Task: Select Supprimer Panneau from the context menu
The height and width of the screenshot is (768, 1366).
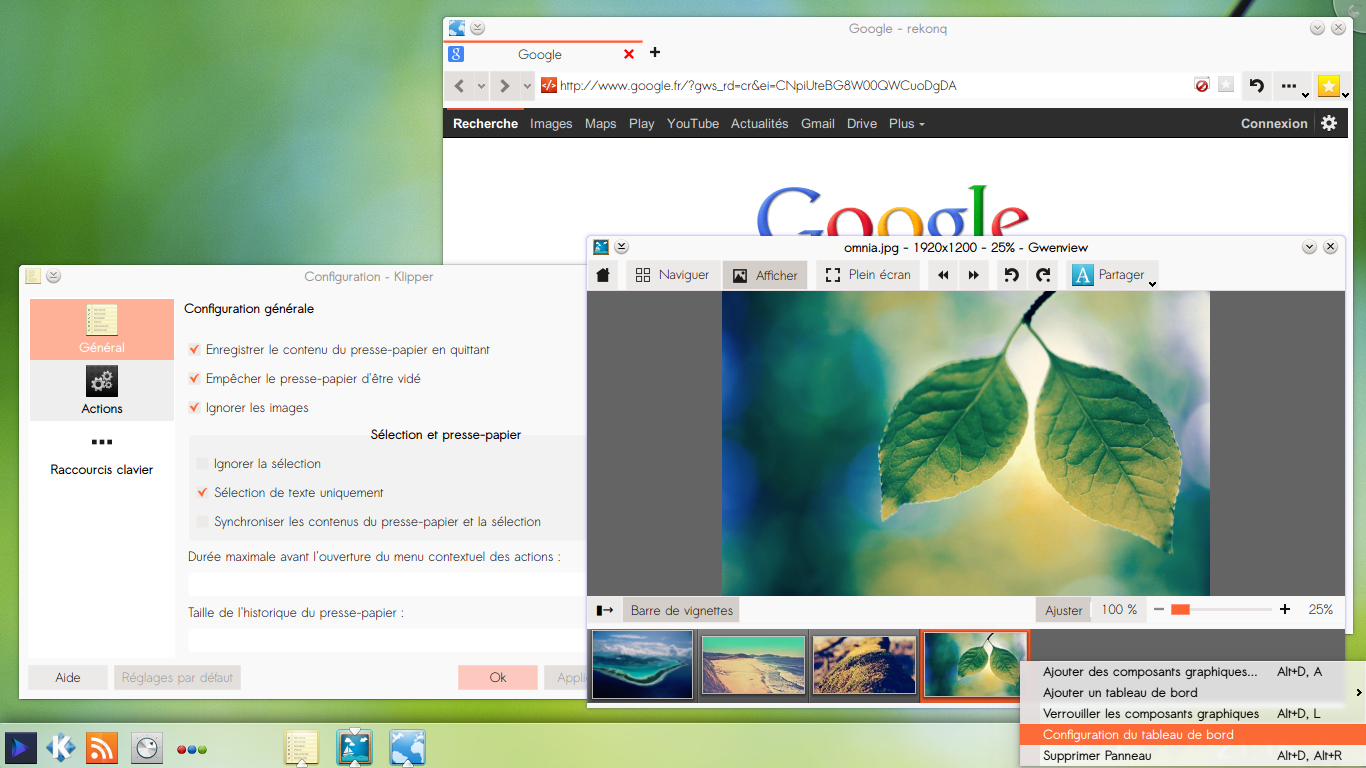Action: pos(1191,756)
